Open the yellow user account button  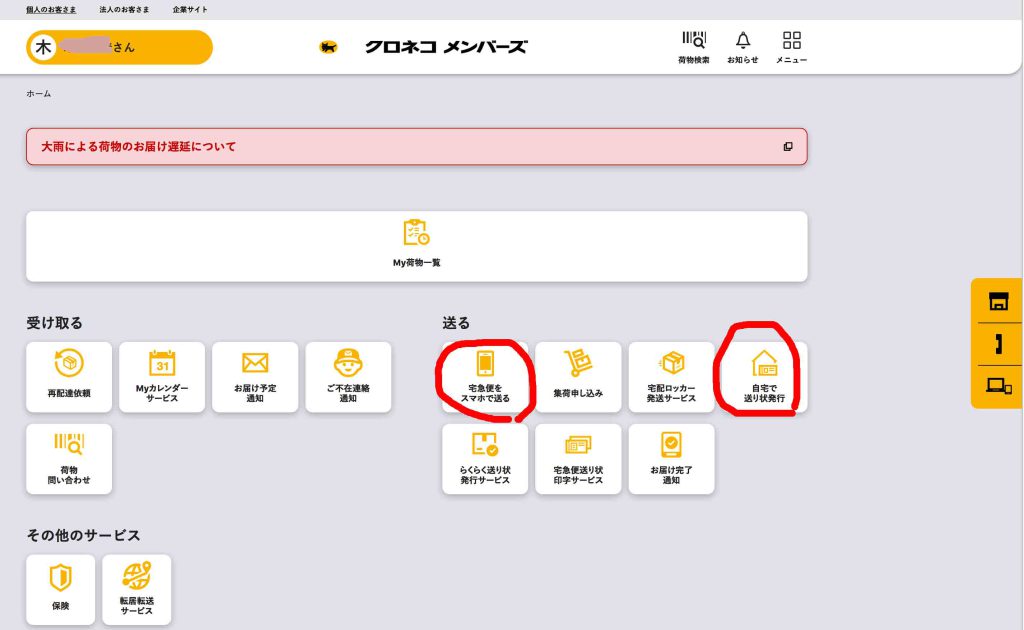point(120,47)
